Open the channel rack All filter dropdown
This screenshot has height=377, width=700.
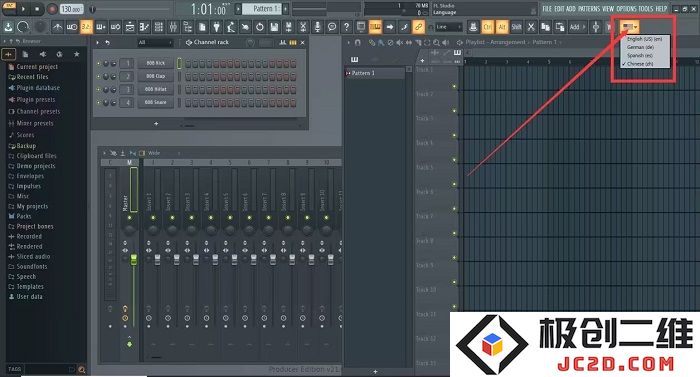[x=154, y=42]
